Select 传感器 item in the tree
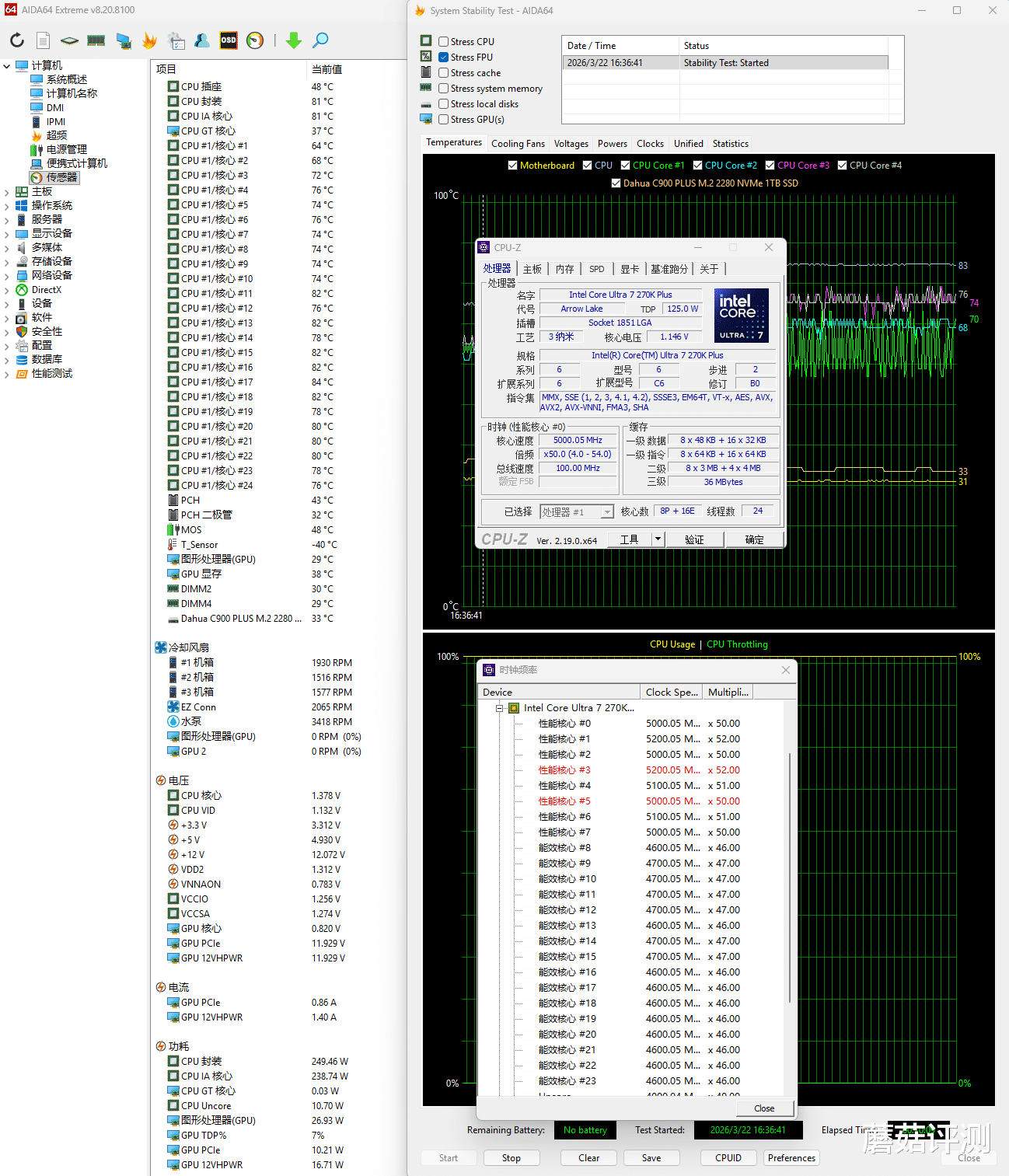 pyautogui.click(x=54, y=177)
